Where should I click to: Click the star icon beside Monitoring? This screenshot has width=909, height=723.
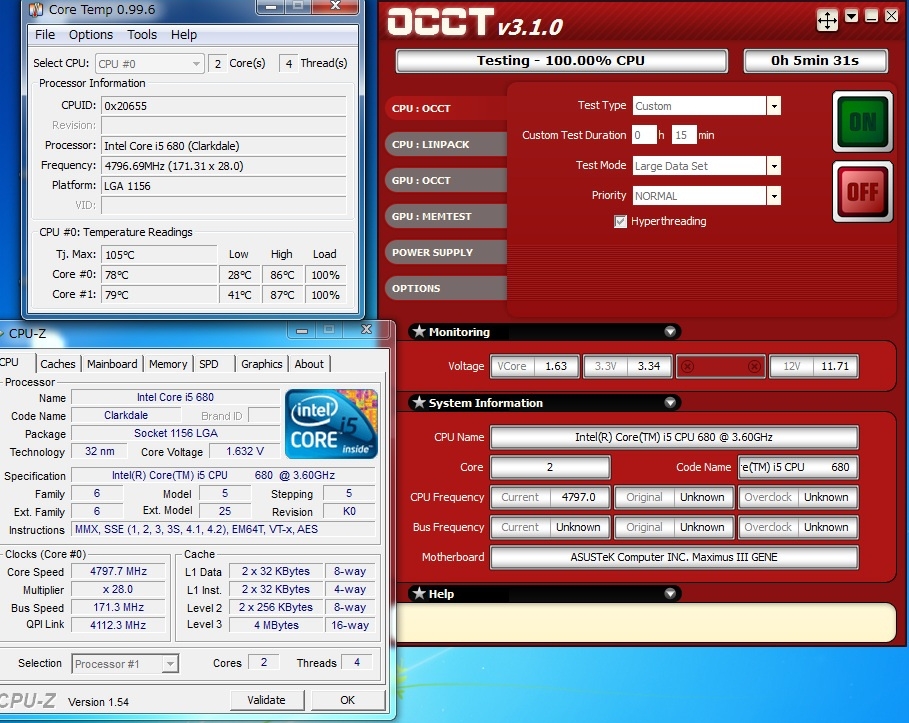(419, 332)
